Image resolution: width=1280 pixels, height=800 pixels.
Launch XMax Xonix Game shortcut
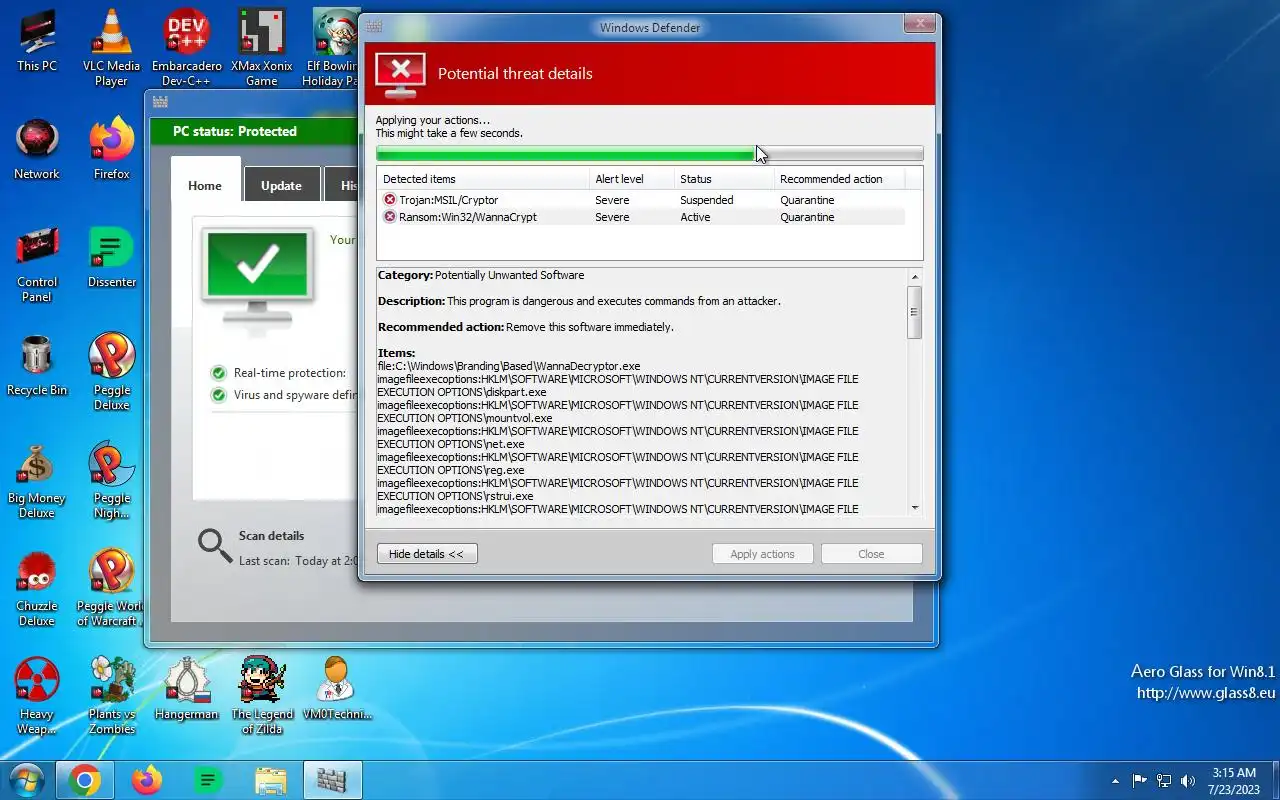point(262,47)
